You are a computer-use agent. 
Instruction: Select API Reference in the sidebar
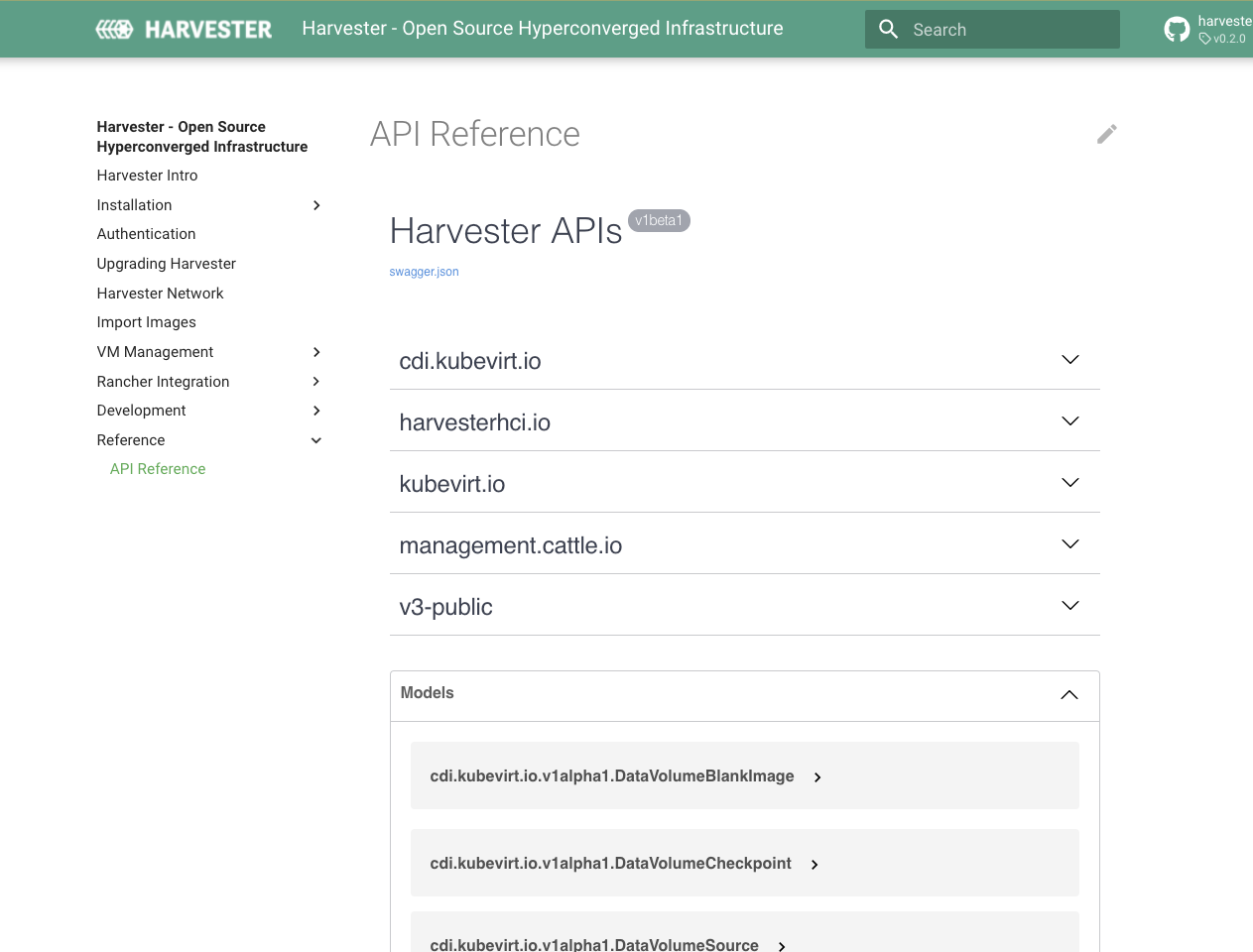[158, 469]
